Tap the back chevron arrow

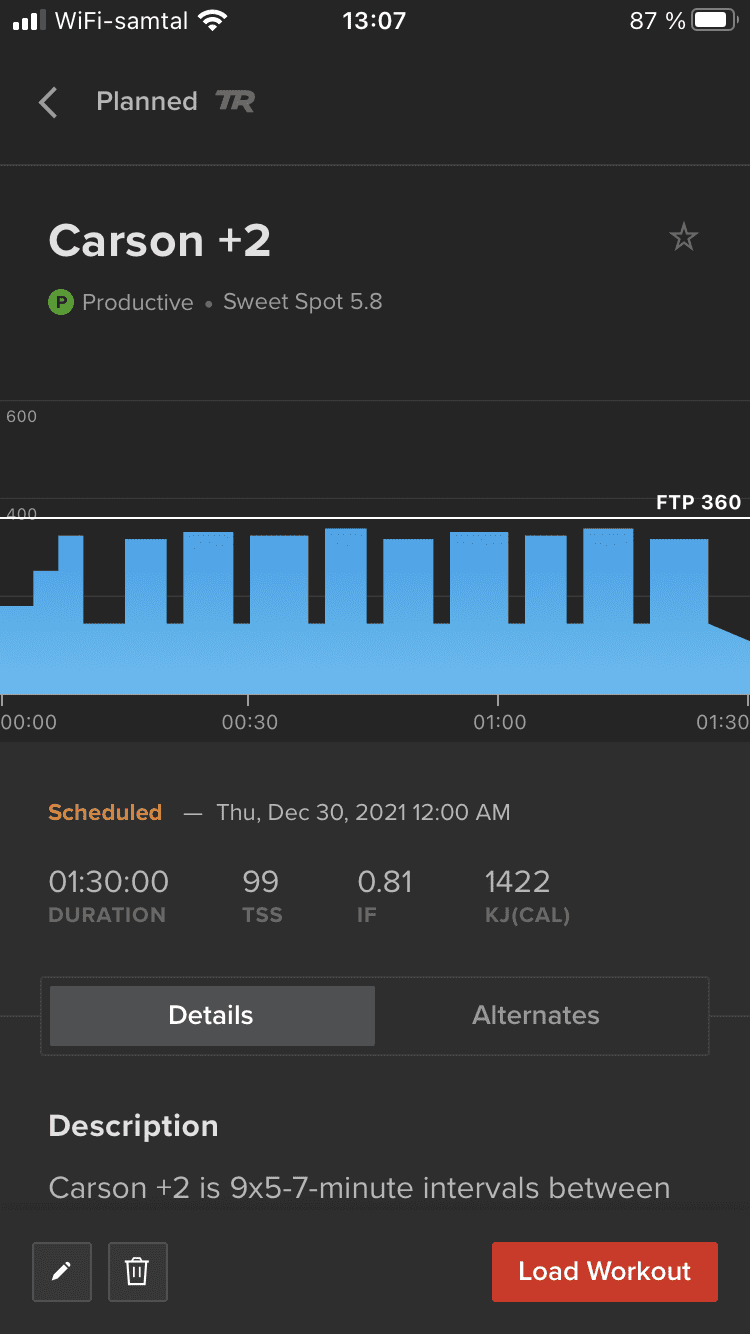(x=48, y=102)
